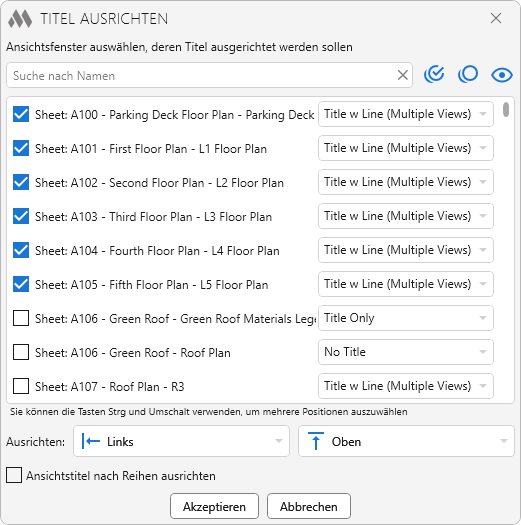521x525 pixels.
Task: Click the viewport list scrollbar thumb
Action: point(506,110)
